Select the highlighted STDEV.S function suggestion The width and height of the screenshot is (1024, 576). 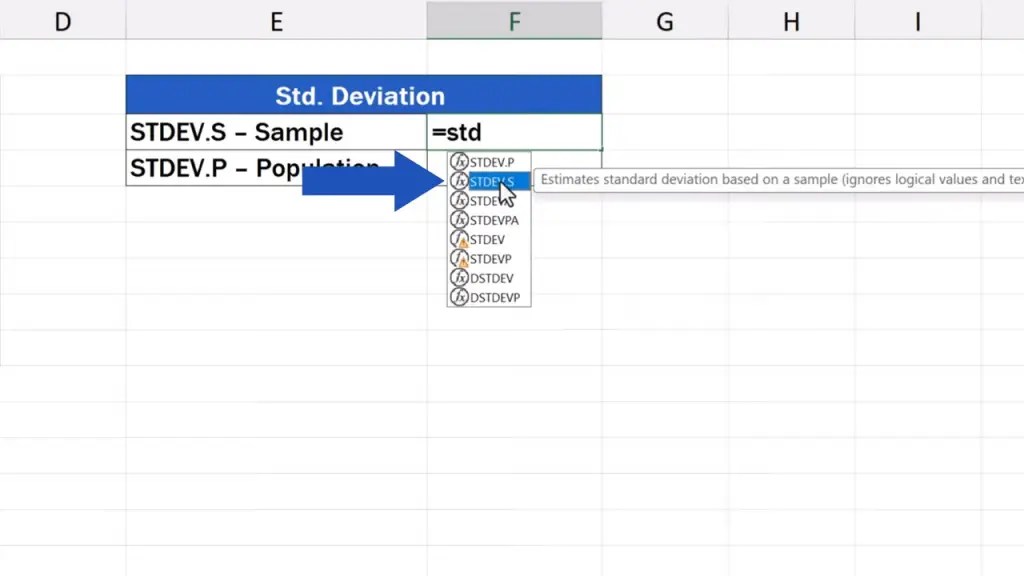click(x=491, y=182)
